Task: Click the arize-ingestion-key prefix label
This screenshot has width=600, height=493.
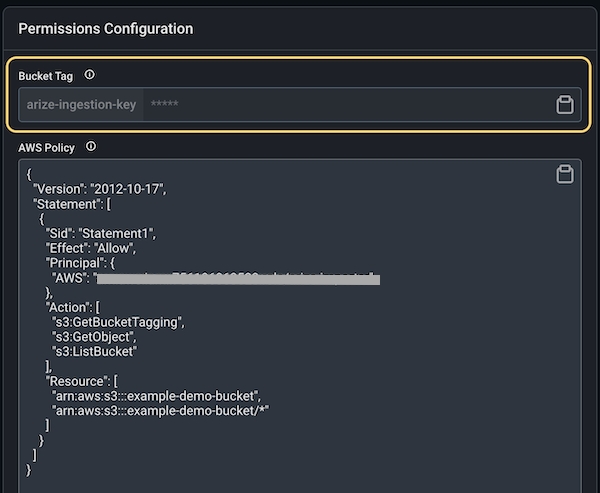Action: (81, 104)
